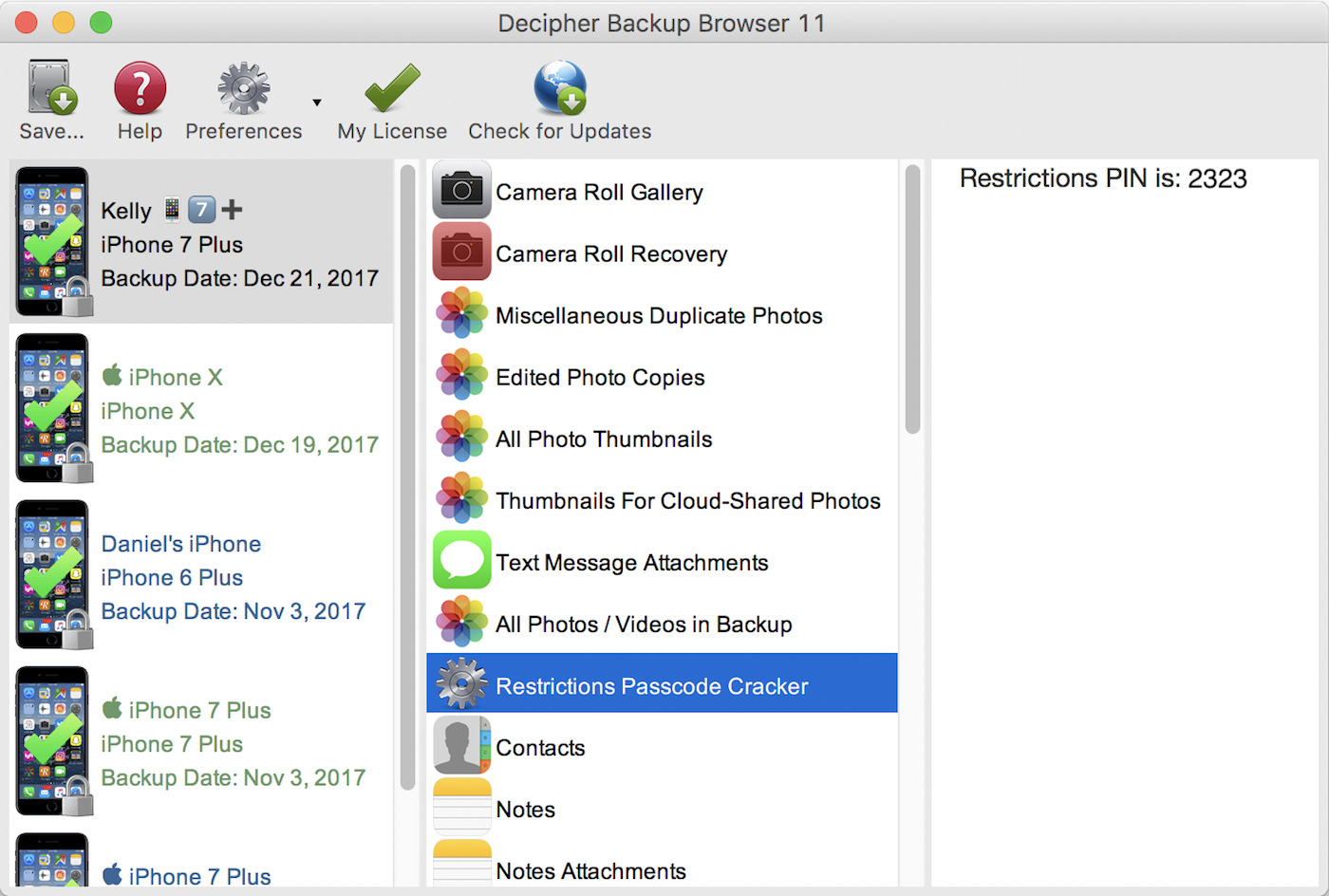This screenshot has height=896, width=1329.
Task: Open Preferences via the gear icon
Action: 244,88
